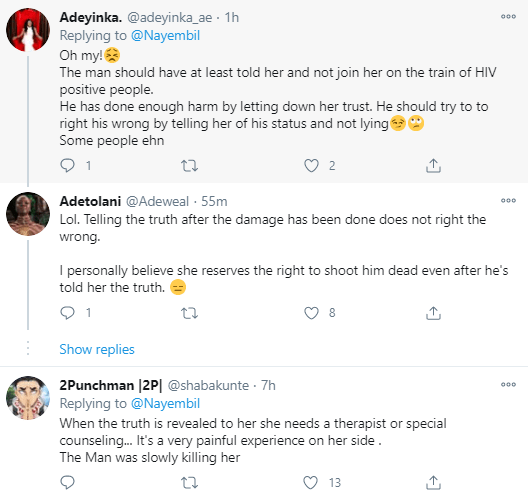
Task: Retweet Adetolani's tweet
Action: point(189,313)
